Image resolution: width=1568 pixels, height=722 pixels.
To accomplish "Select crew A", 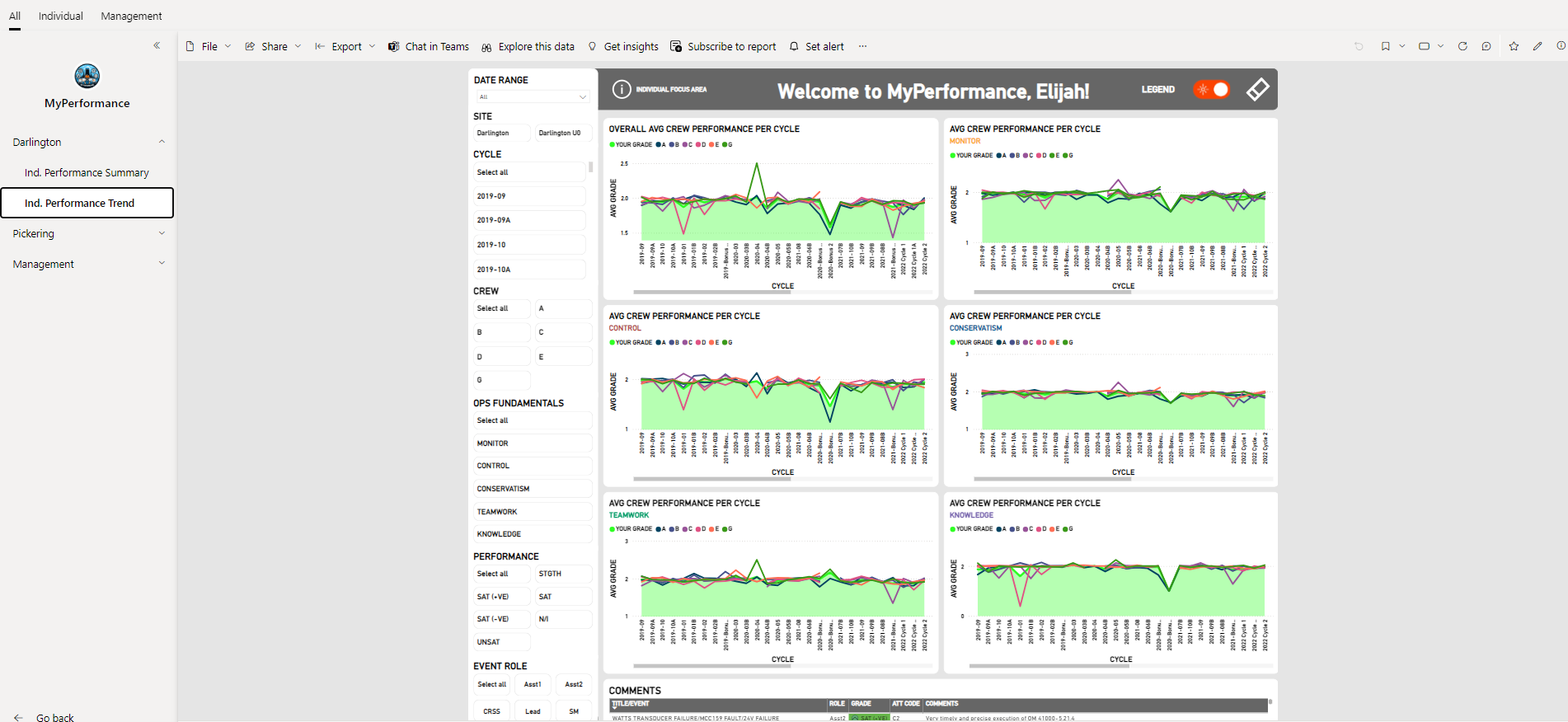I will point(563,308).
